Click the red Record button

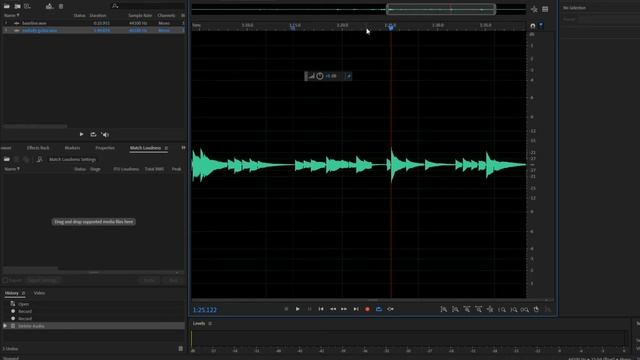367,309
